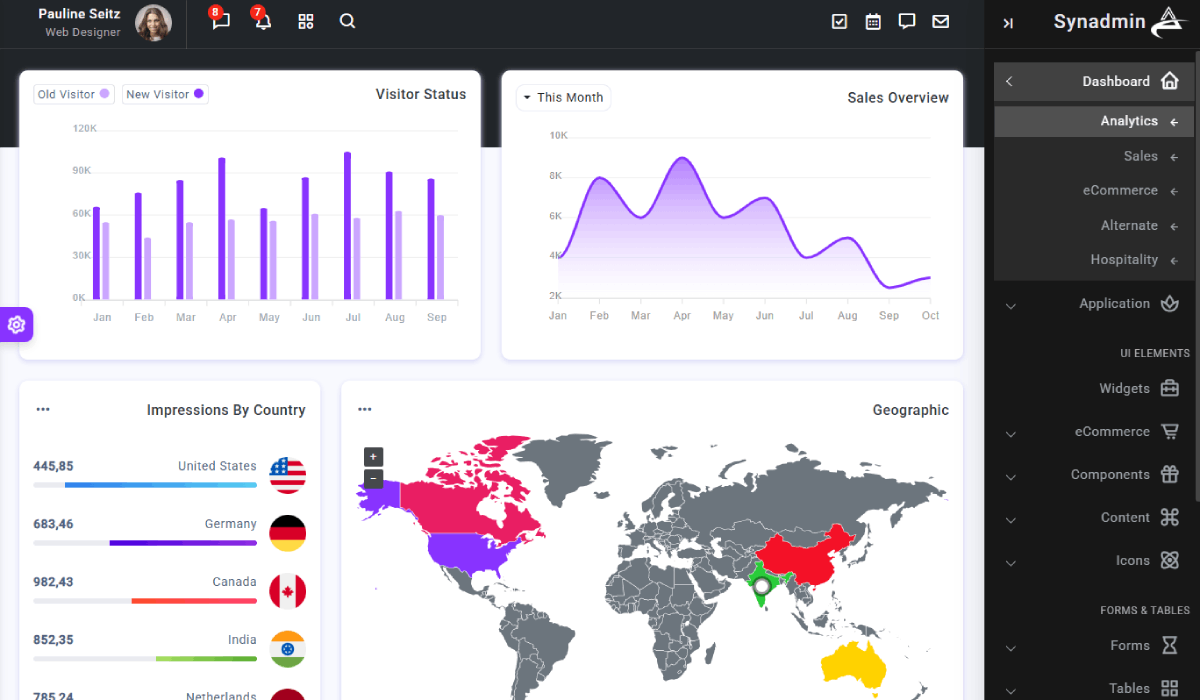1200x700 pixels.
Task: Expand the sidebar eCommerce chevron beside the cart
Action: [1010, 434]
